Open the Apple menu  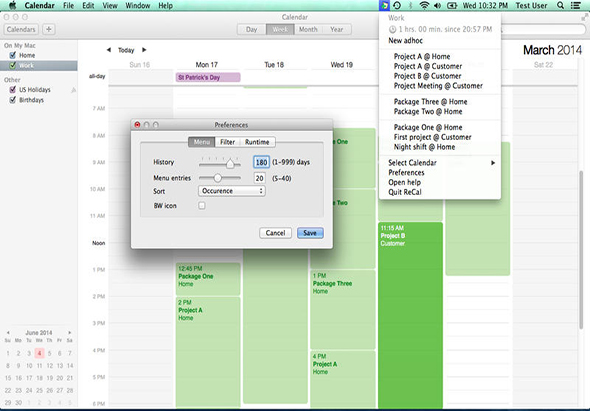click(x=12, y=5)
